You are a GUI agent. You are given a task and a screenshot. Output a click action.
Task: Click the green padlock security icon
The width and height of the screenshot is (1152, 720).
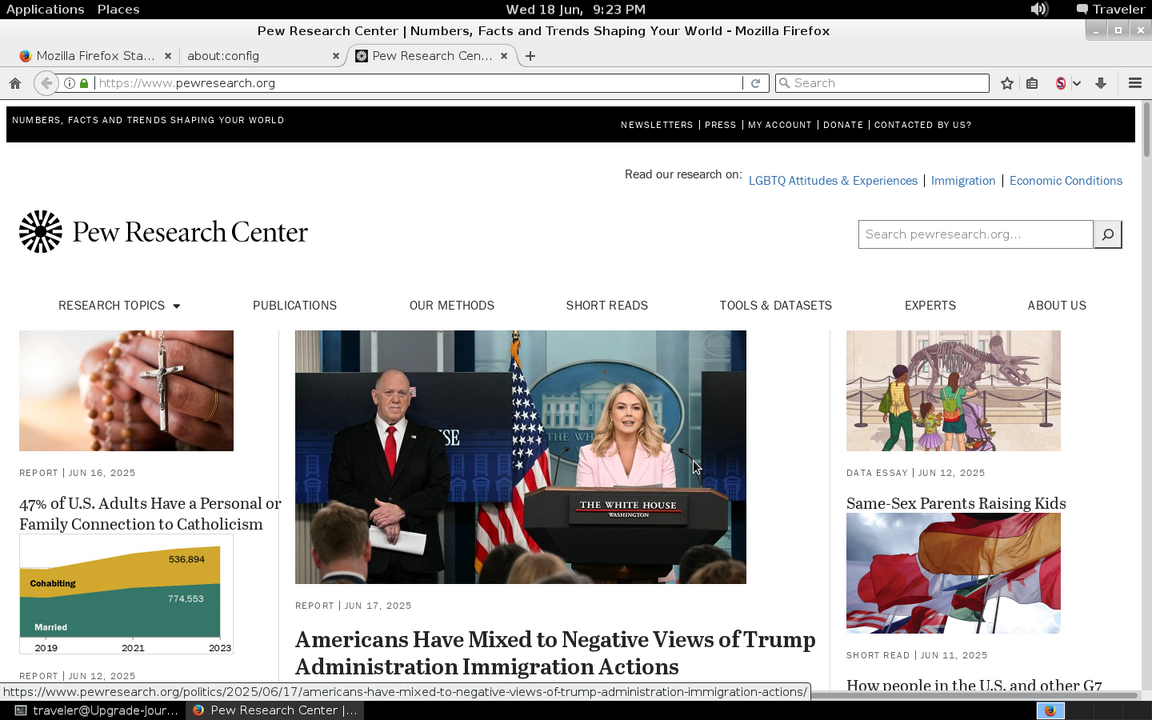[x=84, y=83]
